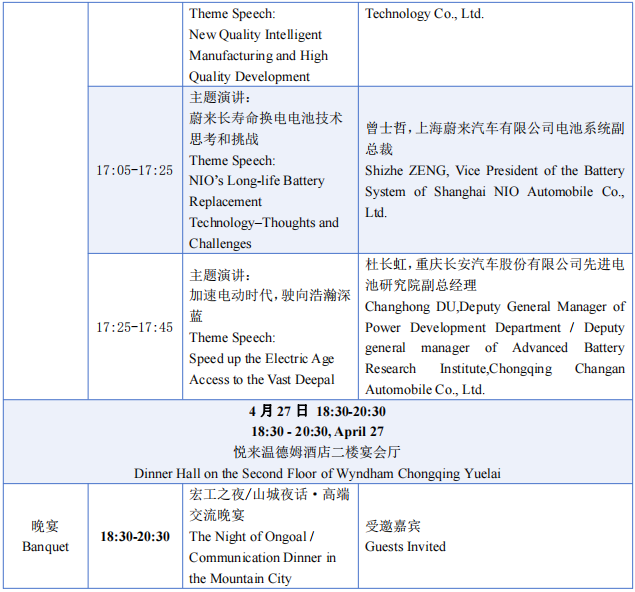Click 'The Night of Ongoal' event title
This screenshot has height=592, width=635.
coord(252,537)
